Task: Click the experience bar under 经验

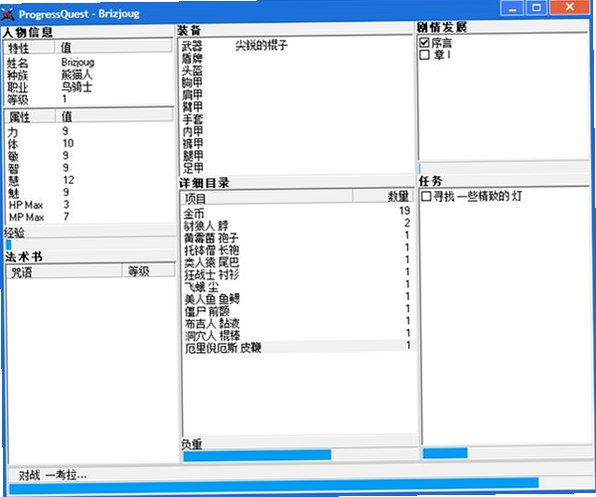Action: (89, 245)
